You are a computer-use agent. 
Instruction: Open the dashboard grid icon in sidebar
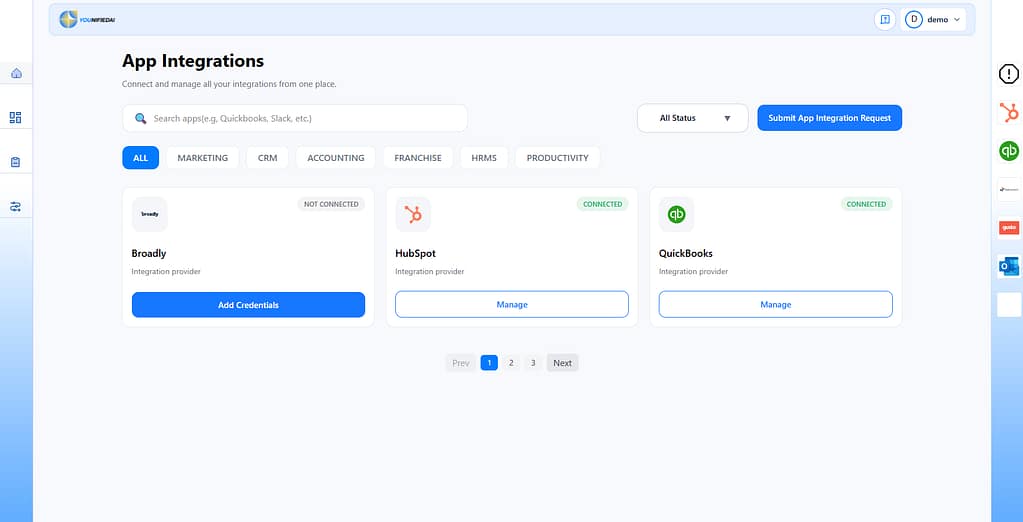point(16,117)
